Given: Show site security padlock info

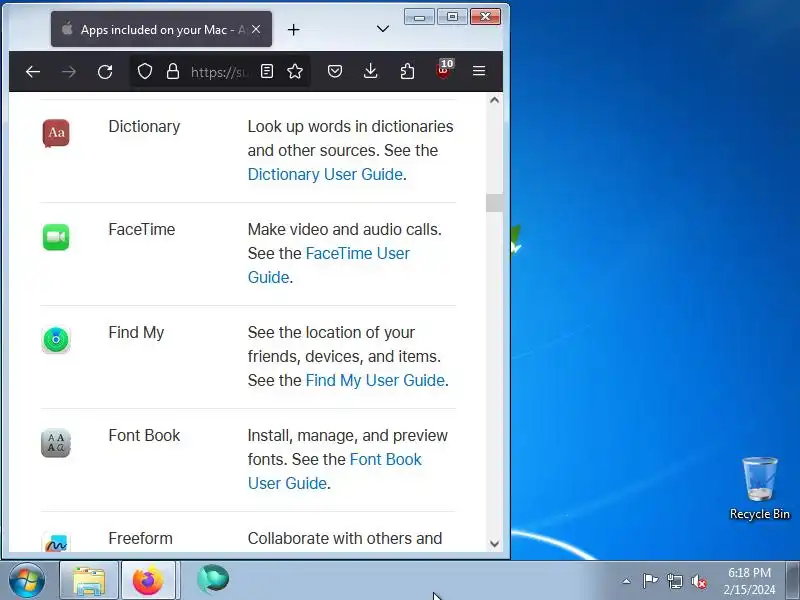Looking at the screenshot, I should click(x=173, y=71).
